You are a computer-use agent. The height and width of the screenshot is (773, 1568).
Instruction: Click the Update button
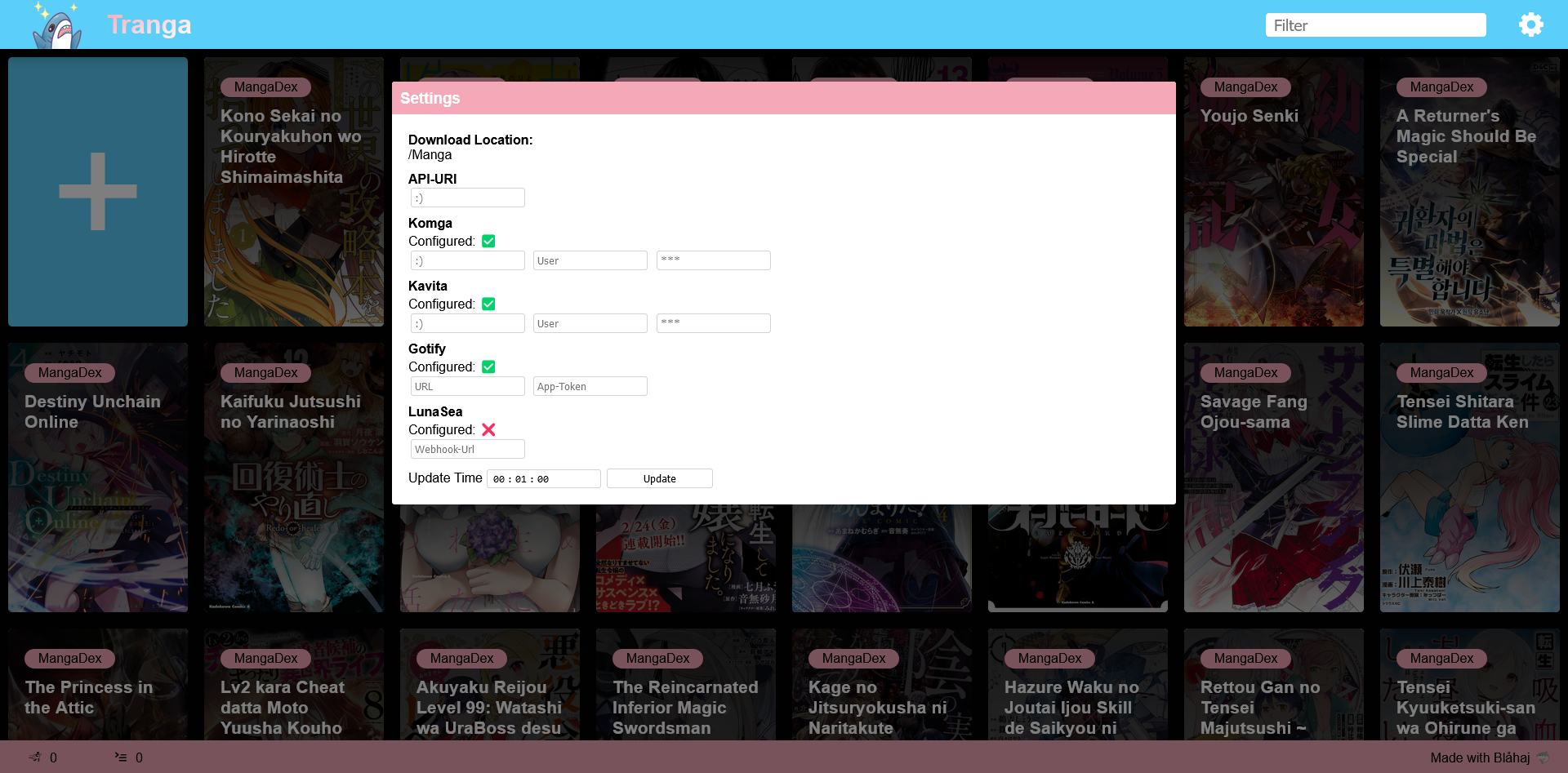[x=660, y=478]
